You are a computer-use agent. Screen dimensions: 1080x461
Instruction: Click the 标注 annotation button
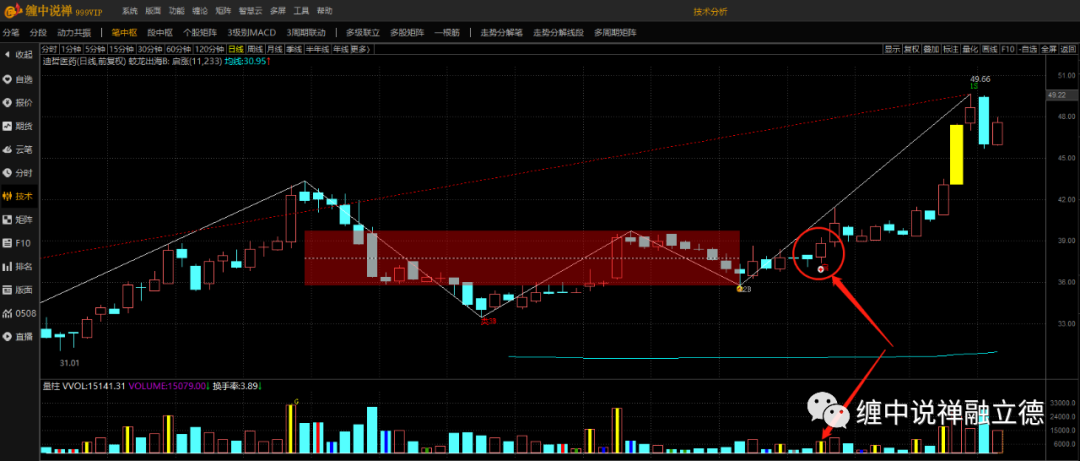click(951, 49)
